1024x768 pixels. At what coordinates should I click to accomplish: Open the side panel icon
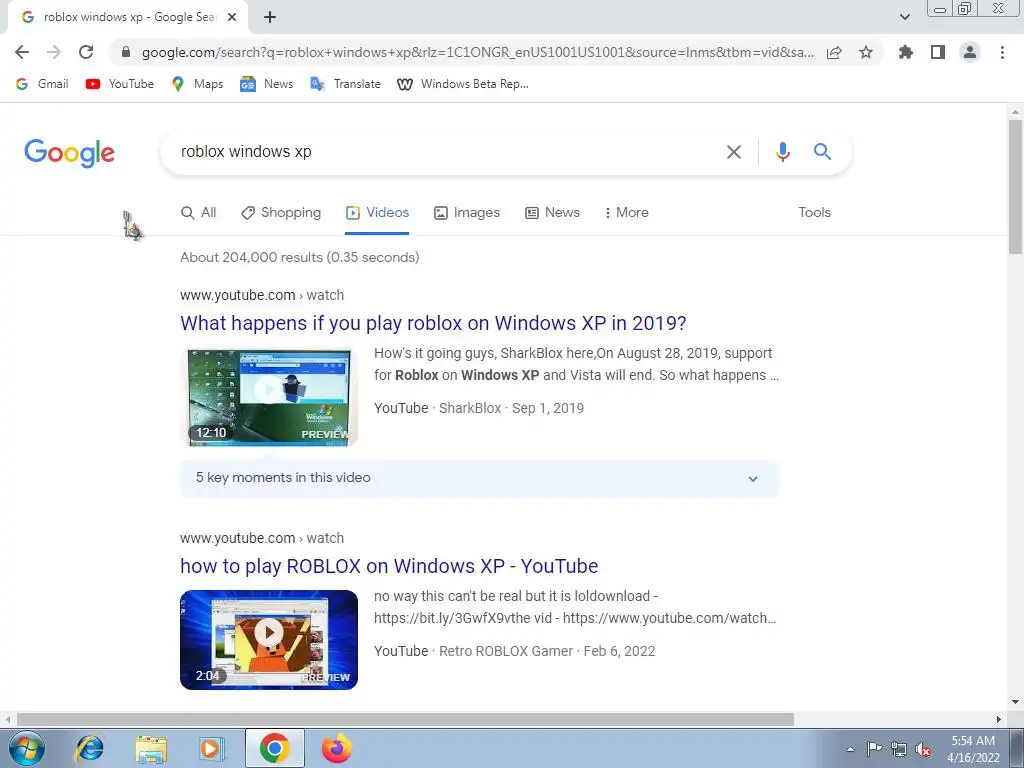(938, 52)
